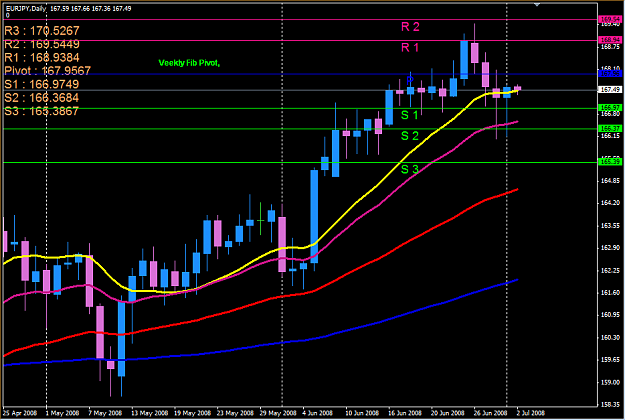Click the chart shift triangle marker at top
This screenshot has width=625, height=420.
[537, 4]
